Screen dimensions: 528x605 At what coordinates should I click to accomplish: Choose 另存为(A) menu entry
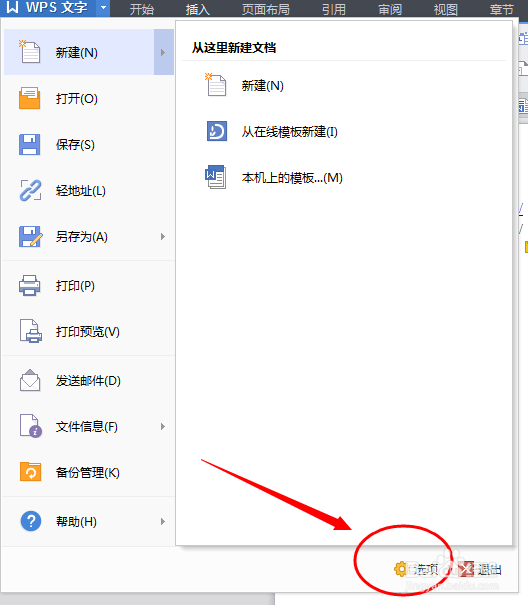click(89, 237)
